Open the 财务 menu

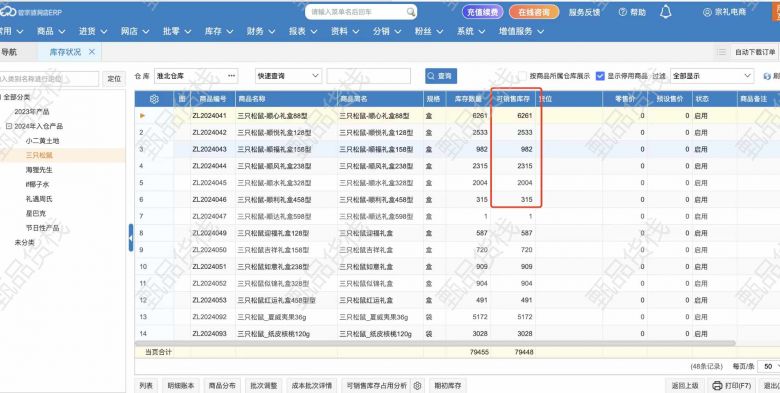pos(261,31)
